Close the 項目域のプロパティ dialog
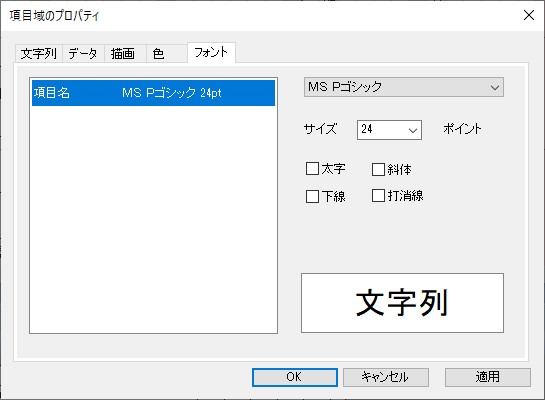Image resolution: width=545 pixels, height=400 pixels. pos(529,15)
